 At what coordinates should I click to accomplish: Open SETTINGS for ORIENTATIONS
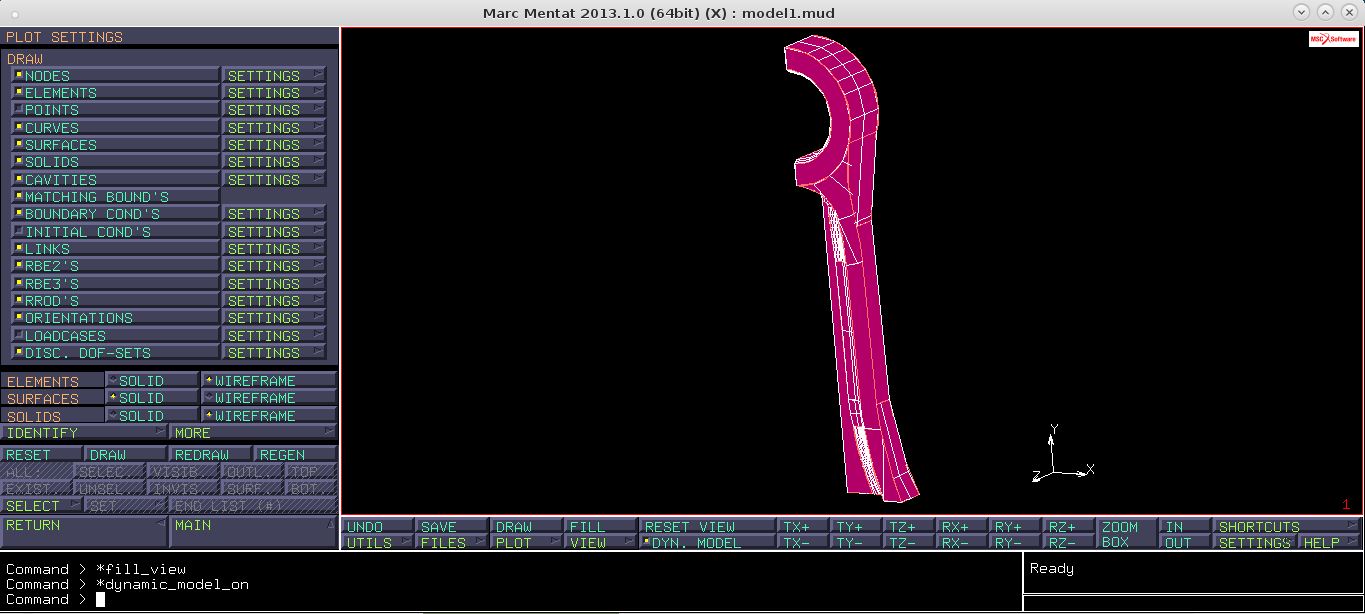(x=274, y=318)
